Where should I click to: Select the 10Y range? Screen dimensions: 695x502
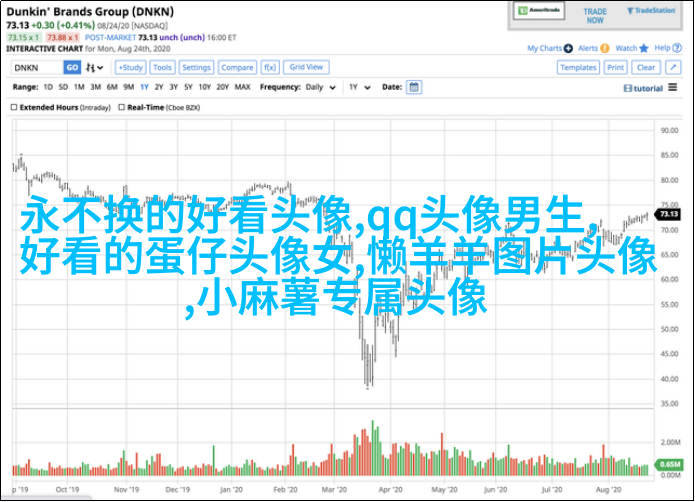click(x=204, y=87)
